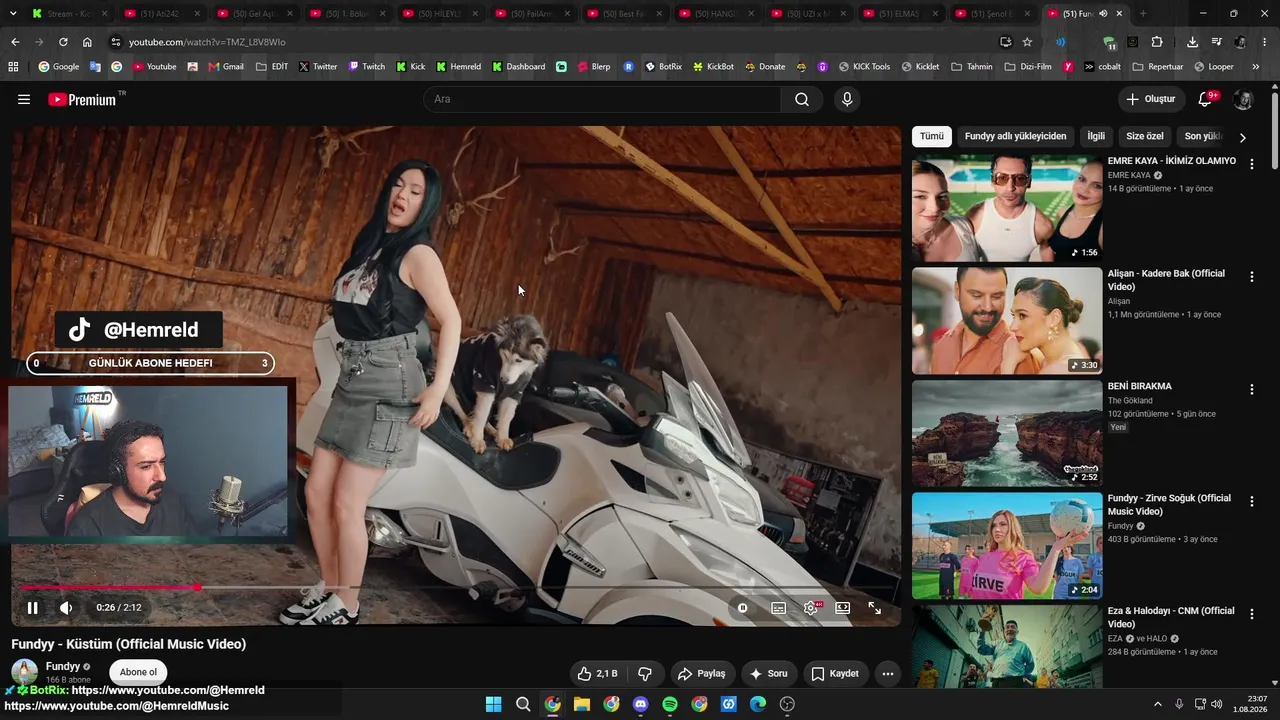Mute the video volume

[x=66, y=607]
